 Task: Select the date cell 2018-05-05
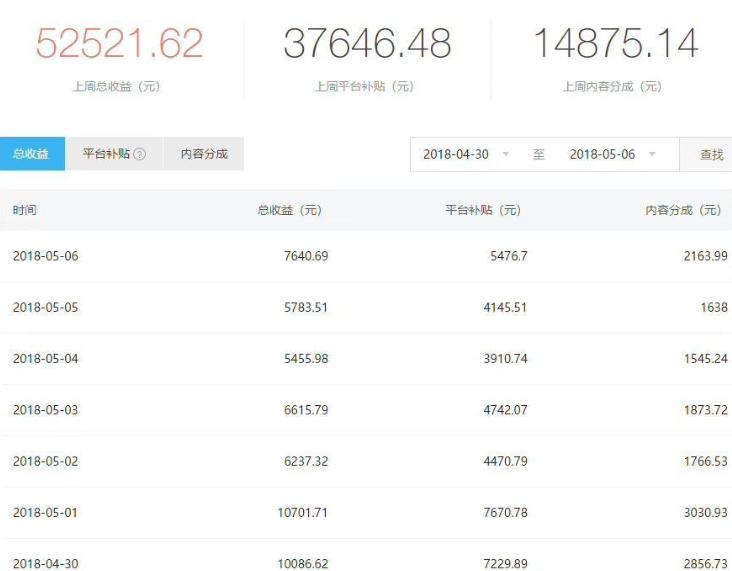[46, 307]
